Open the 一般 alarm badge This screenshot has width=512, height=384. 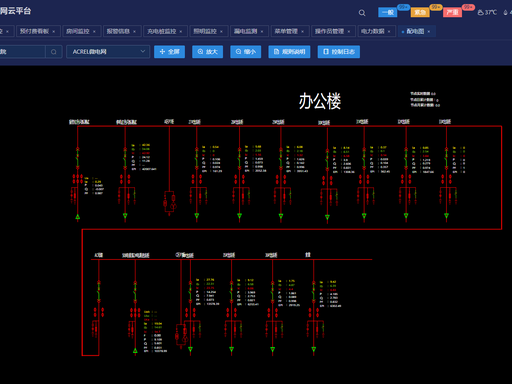click(387, 12)
